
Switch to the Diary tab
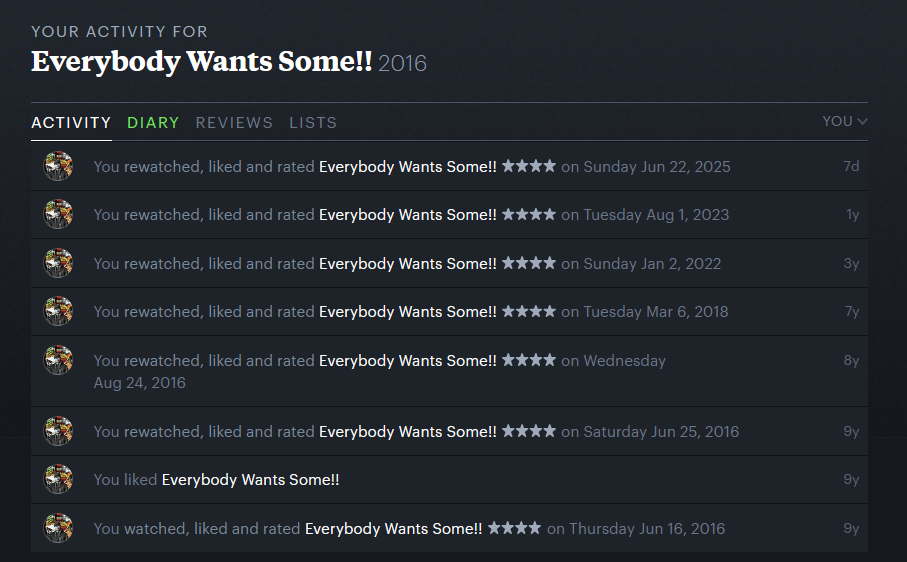point(153,122)
